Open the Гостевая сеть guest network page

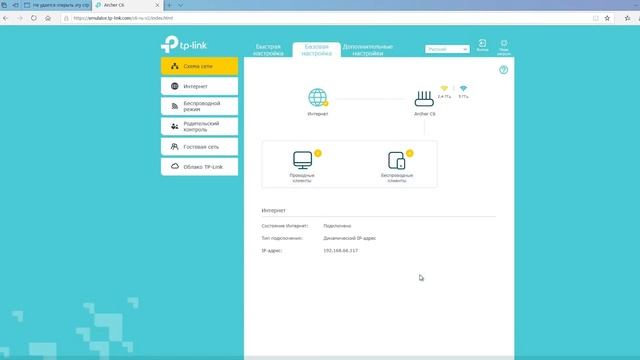pyautogui.click(x=199, y=147)
